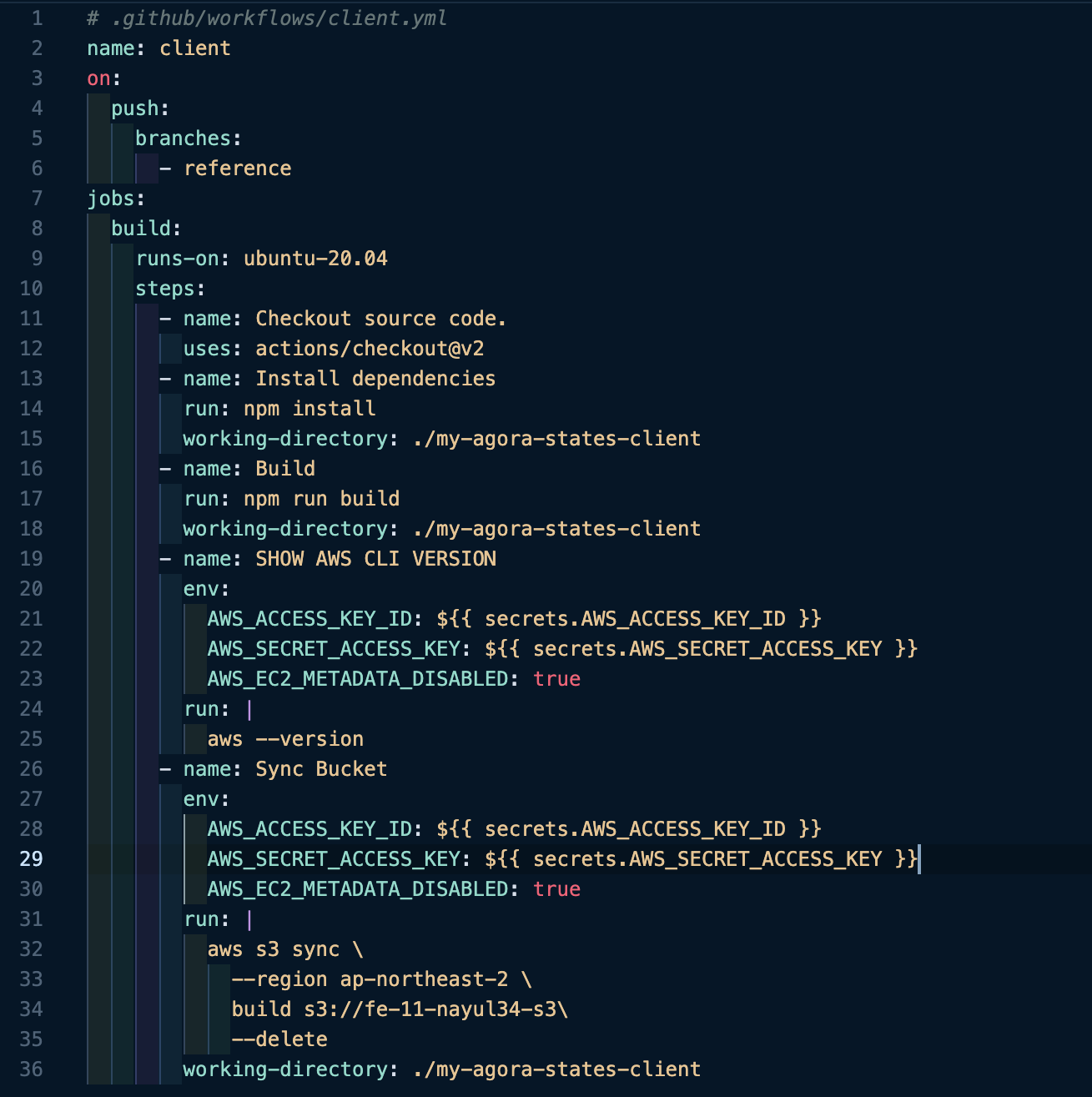Click 'SHOW AWS CLI VERSION' step name
Image resolution: width=1092 pixels, height=1097 pixels.
coord(375,559)
